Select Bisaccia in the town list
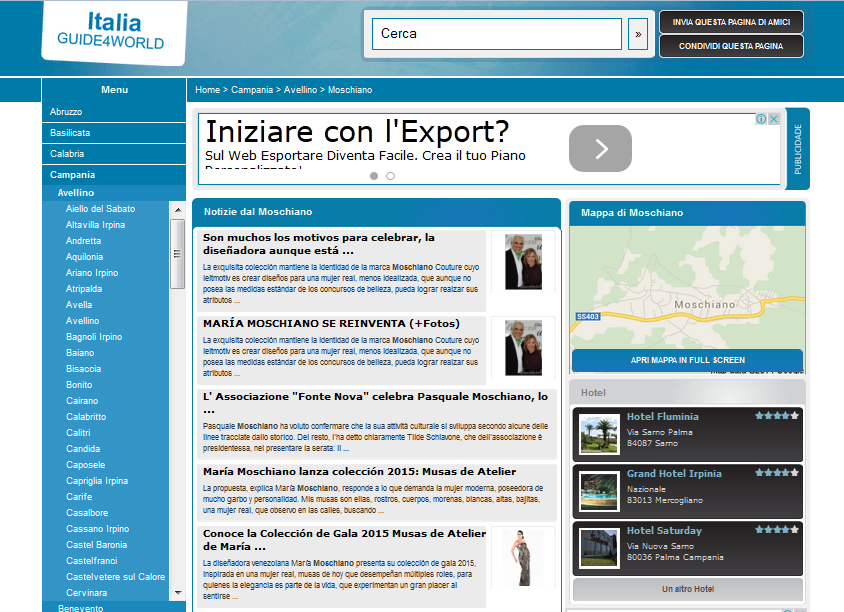Image resolution: width=844 pixels, height=612 pixels. 83,369
